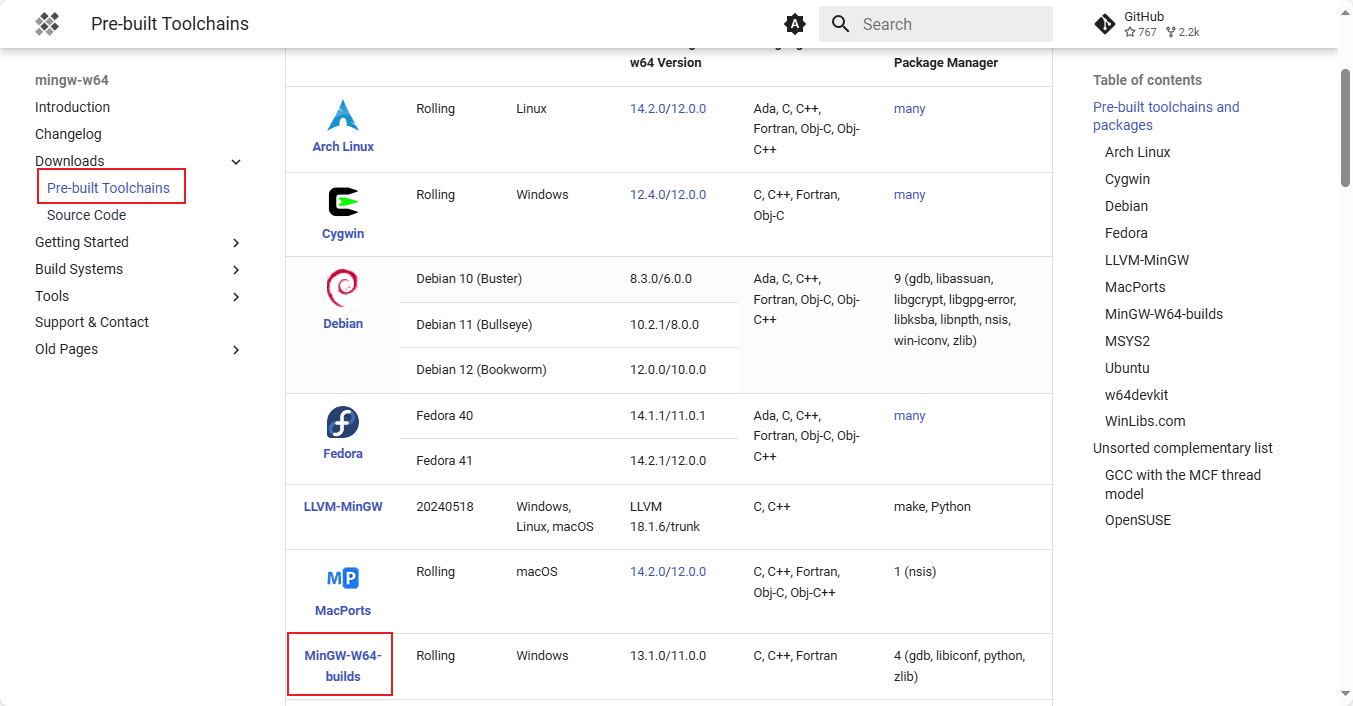This screenshot has height=706, width=1353.
Task: Click the Downloads label in sidebar
Action: coord(69,161)
